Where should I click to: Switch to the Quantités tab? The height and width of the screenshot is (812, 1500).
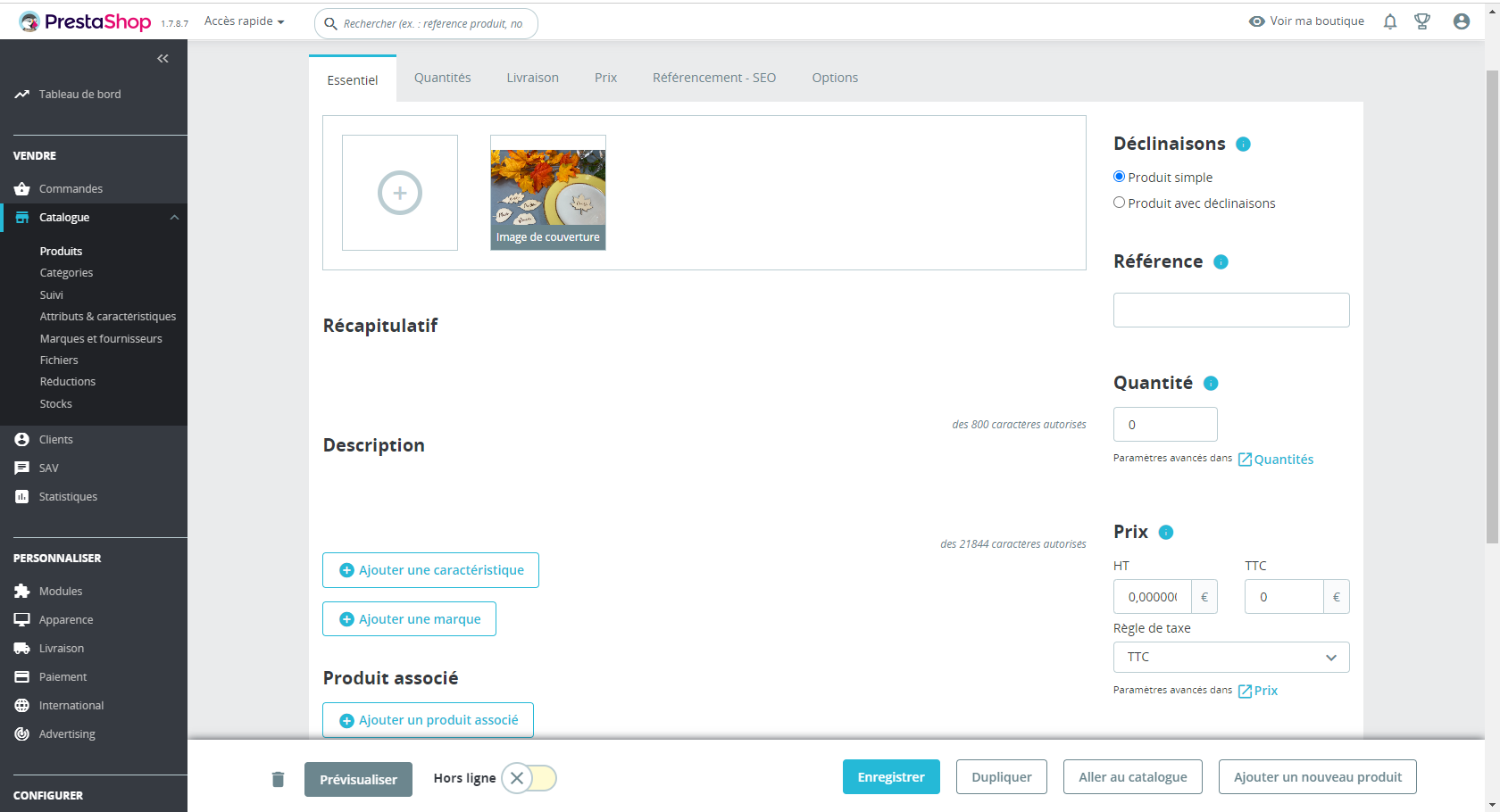tap(443, 79)
